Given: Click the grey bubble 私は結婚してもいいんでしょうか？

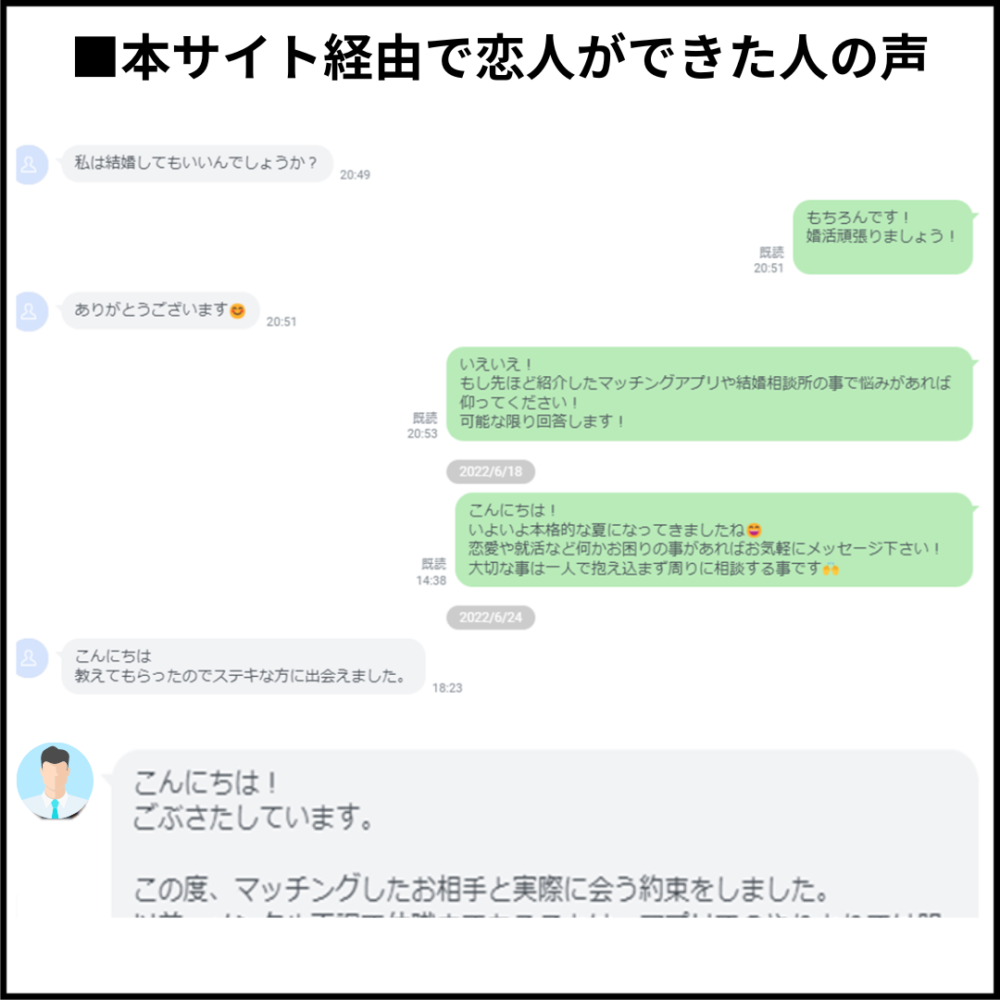Looking at the screenshot, I should (x=197, y=163).
